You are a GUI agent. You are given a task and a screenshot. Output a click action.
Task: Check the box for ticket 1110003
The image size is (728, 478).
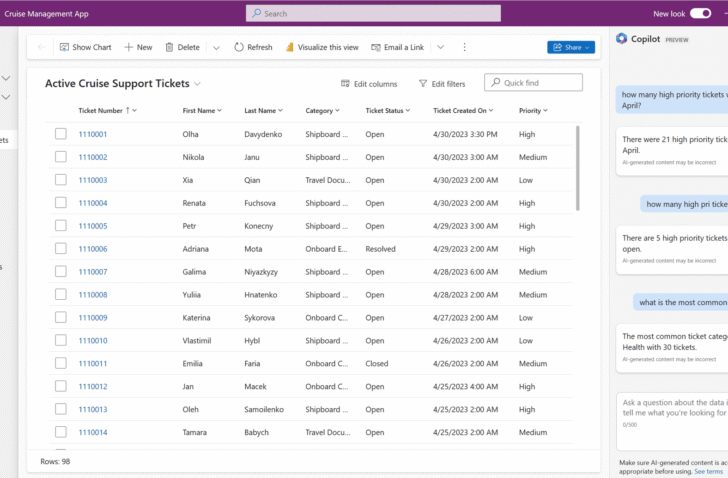pos(61,180)
